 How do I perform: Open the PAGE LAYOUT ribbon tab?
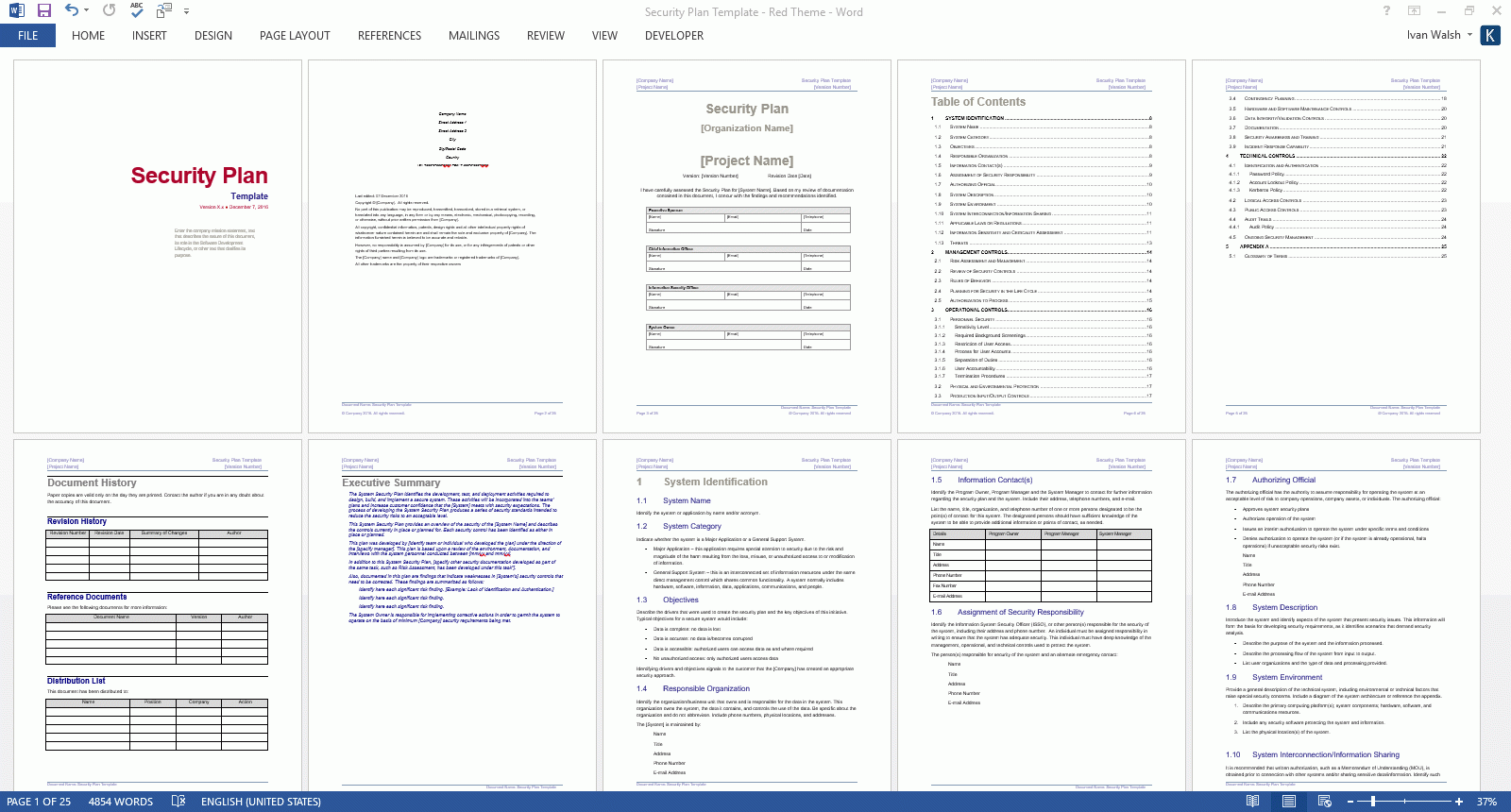(295, 36)
